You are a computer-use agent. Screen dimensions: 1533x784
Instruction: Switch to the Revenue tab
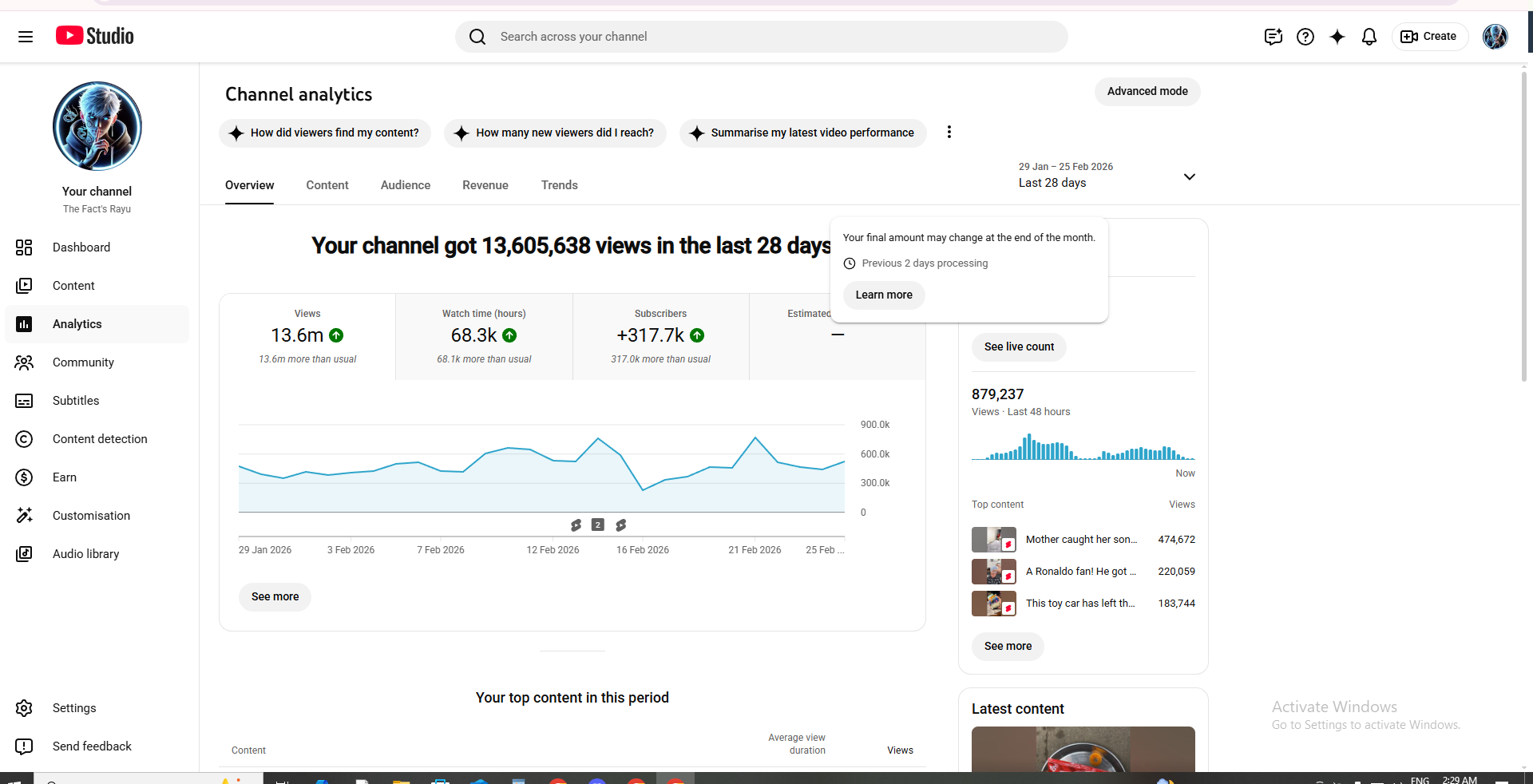click(x=485, y=185)
